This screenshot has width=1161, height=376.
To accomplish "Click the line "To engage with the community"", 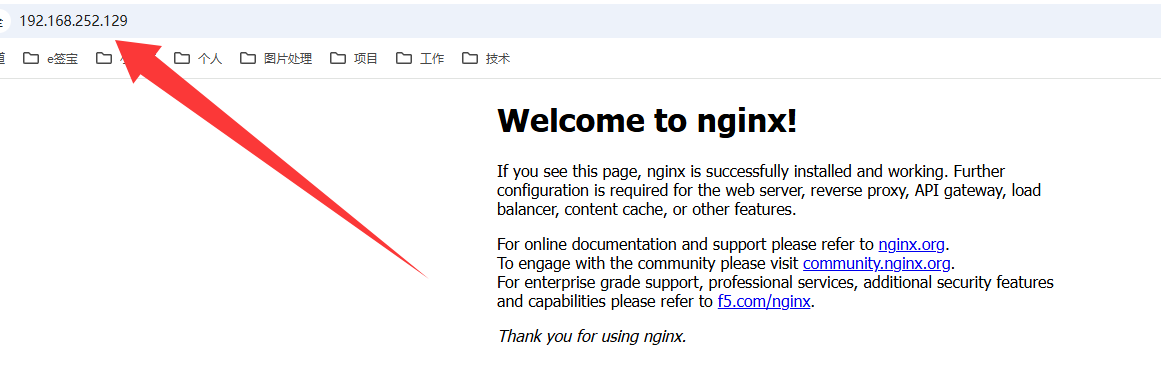I will (x=726, y=263).
